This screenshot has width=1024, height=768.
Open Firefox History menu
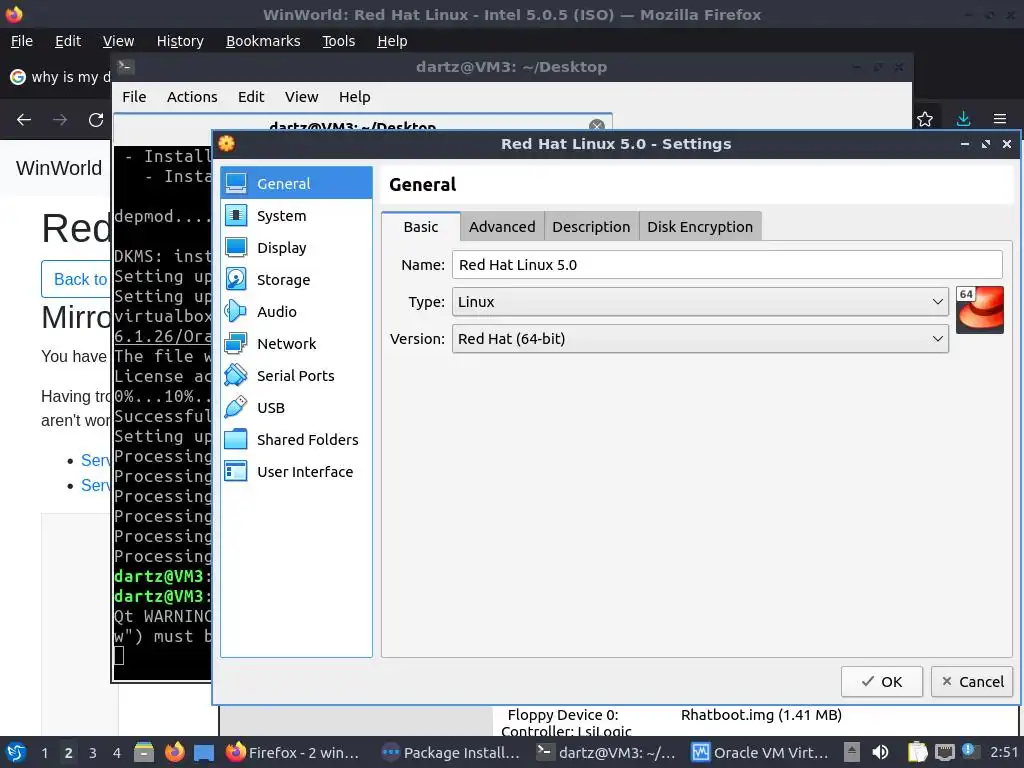pos(180,41)
